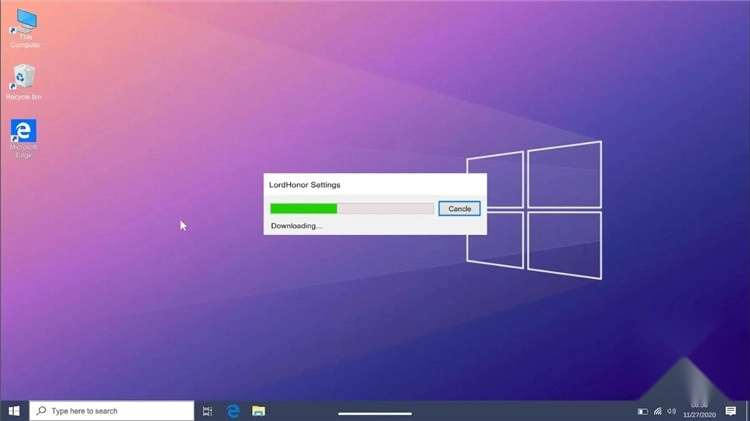The width and height of the screenshot is (750, 421).
Task: Click the 'Downloading...' status text
Action: tap(296, 226)
